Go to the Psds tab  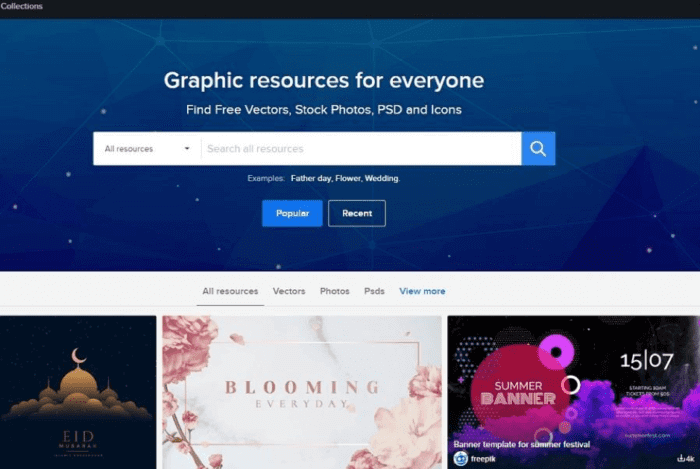point(374,291)
